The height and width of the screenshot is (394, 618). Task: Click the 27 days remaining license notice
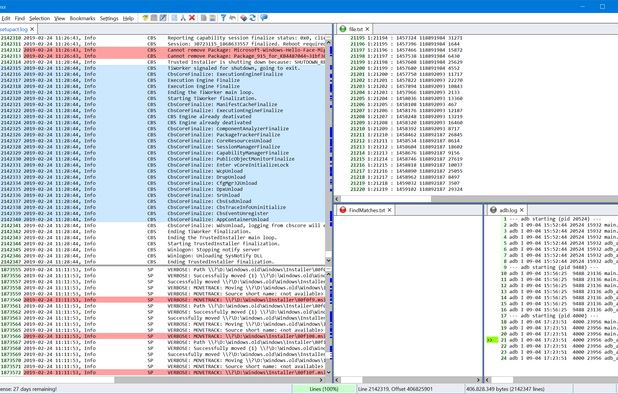28,389
